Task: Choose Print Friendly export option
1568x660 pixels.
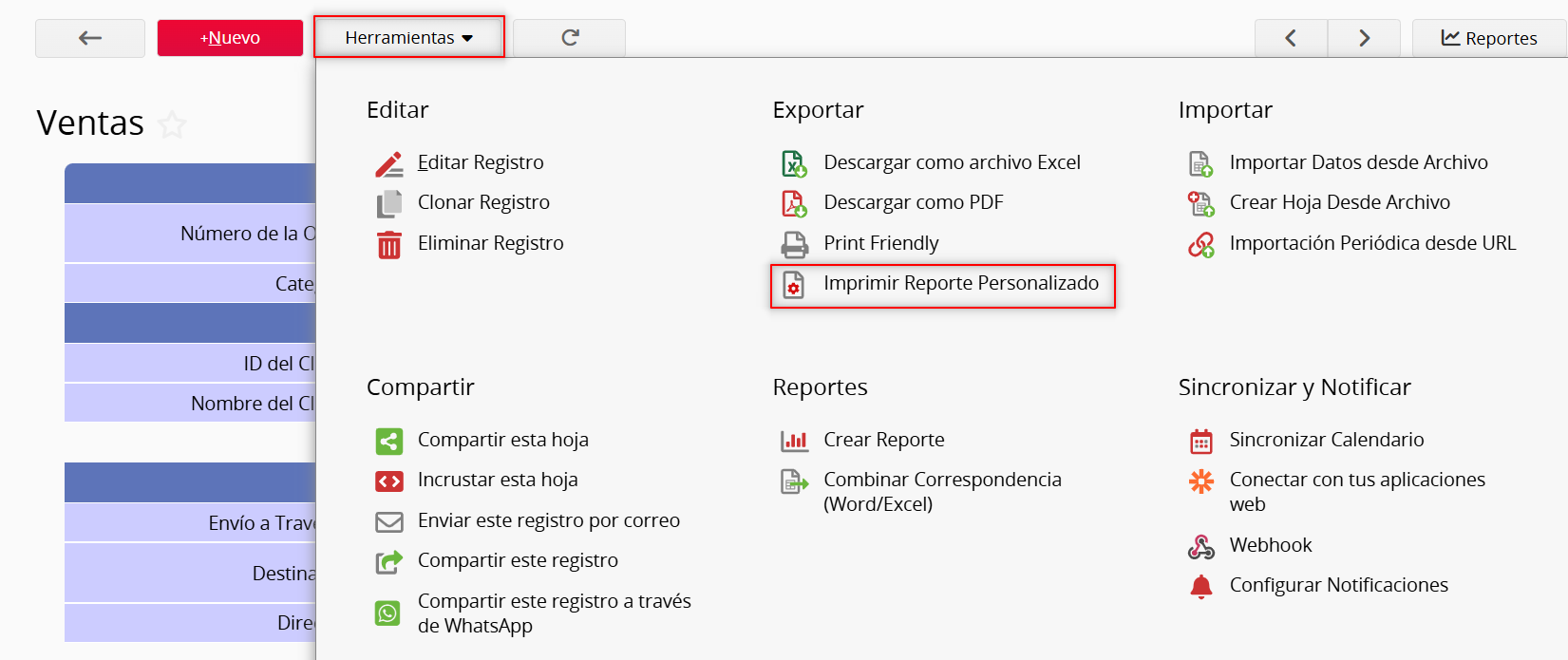Action: pyautogui.click(x=880, y=243)
